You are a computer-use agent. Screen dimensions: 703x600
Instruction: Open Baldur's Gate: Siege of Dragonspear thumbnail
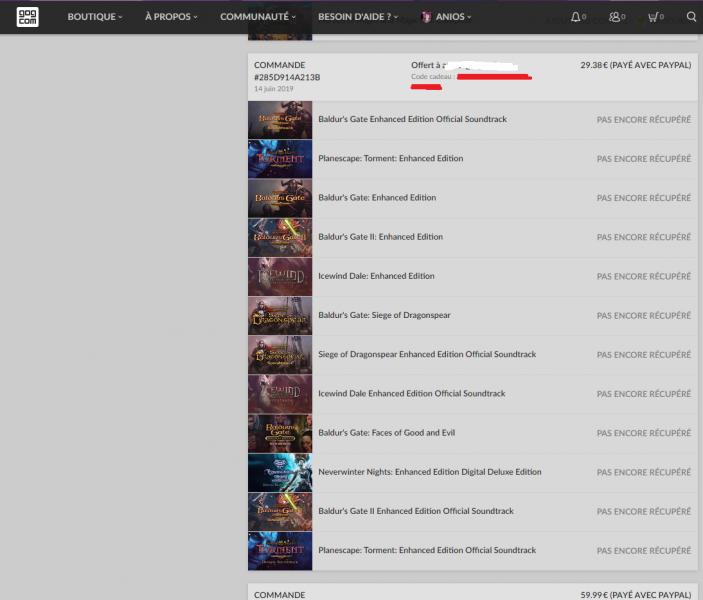pyautogui.click(x=280, y=316)
